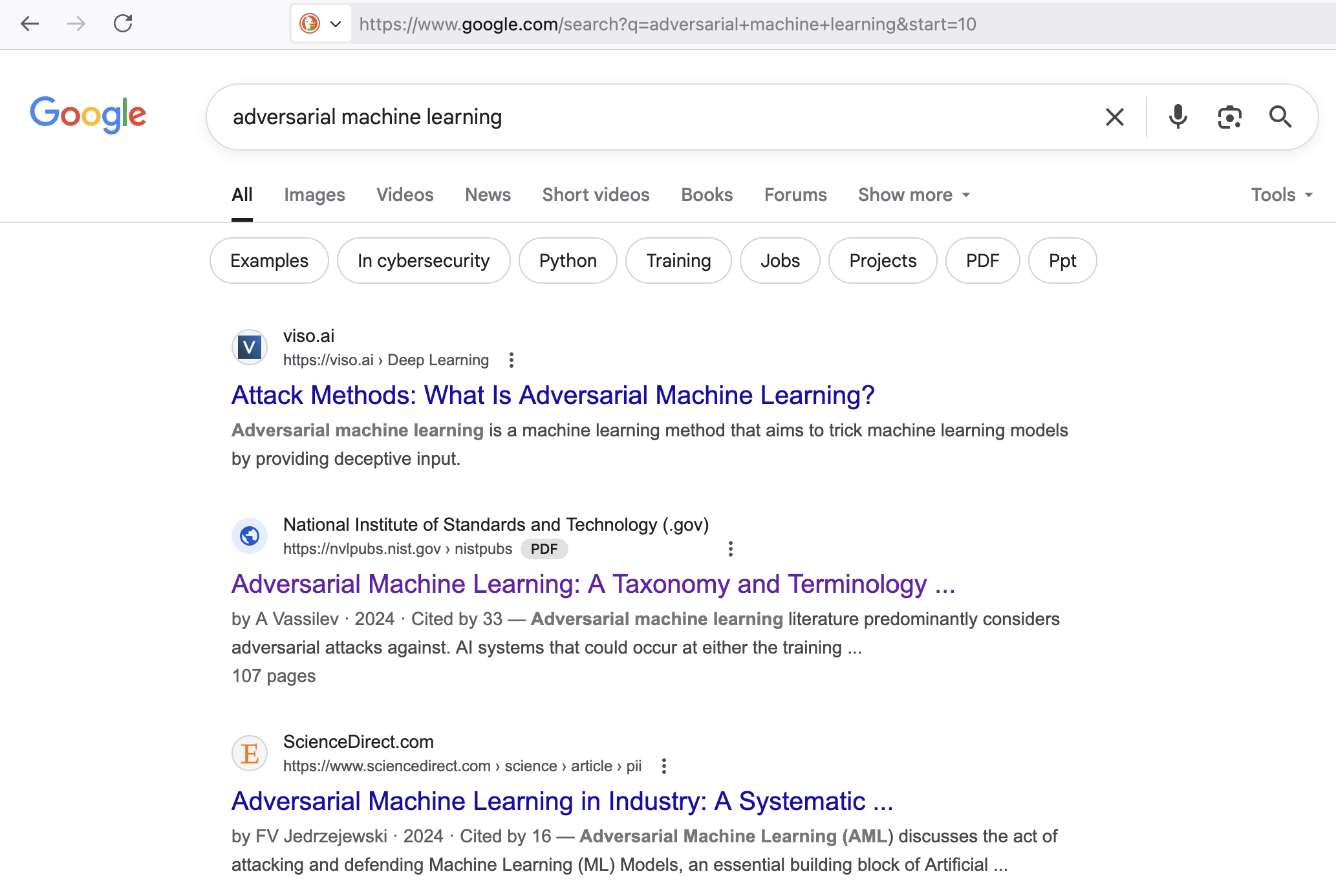
Task: Open Google Lens image search
Action: click(x=1229, y=117)
